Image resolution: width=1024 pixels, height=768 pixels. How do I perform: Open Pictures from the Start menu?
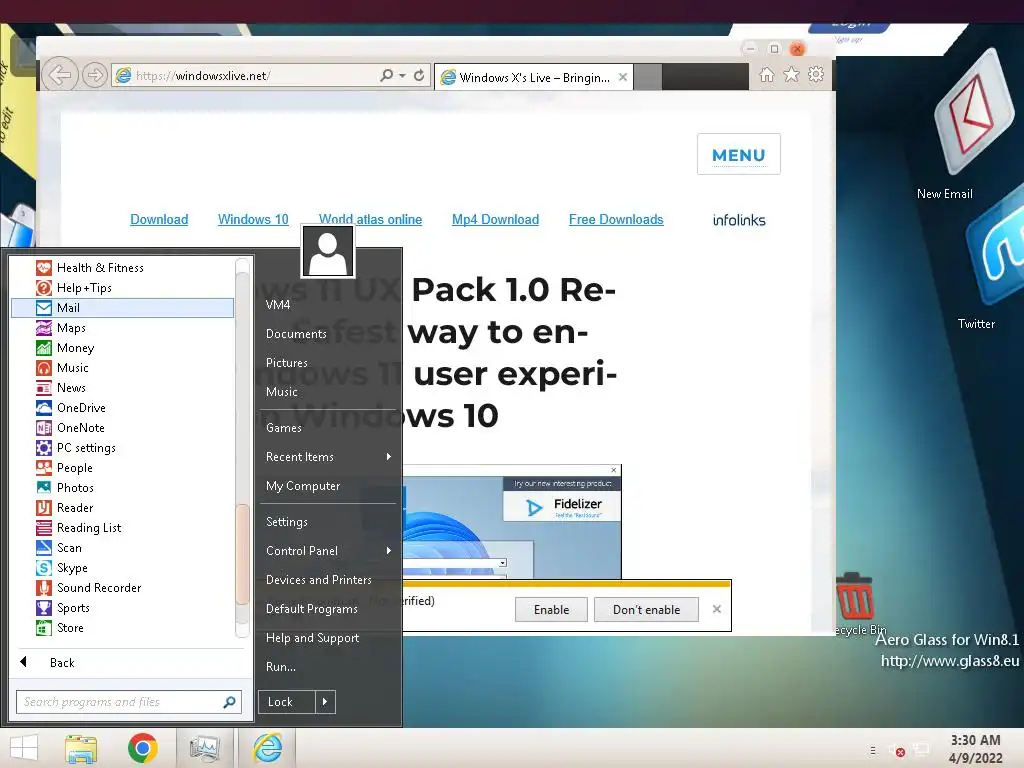(x=287, y=362)
